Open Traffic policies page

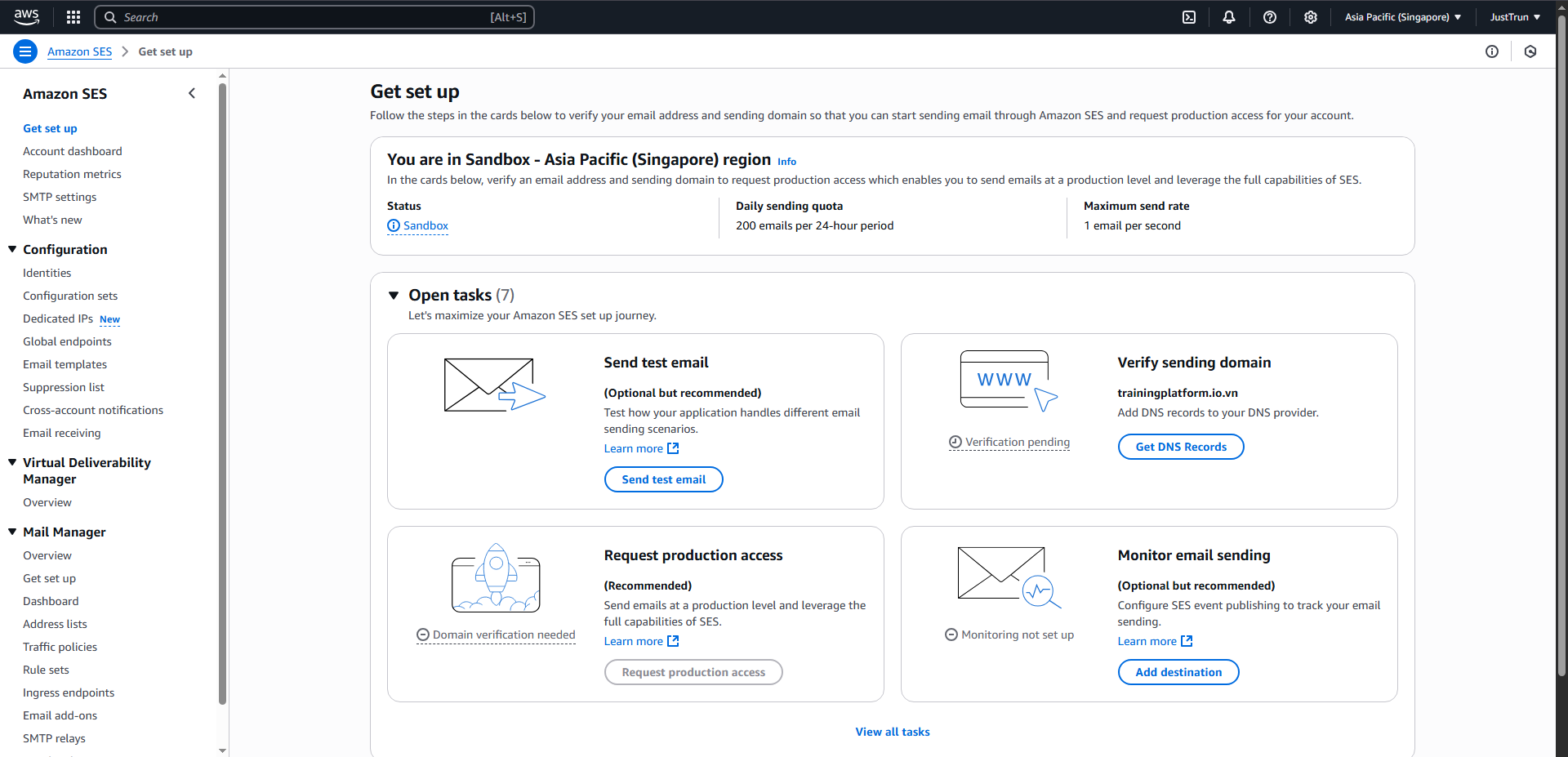(x=60, y=647)
